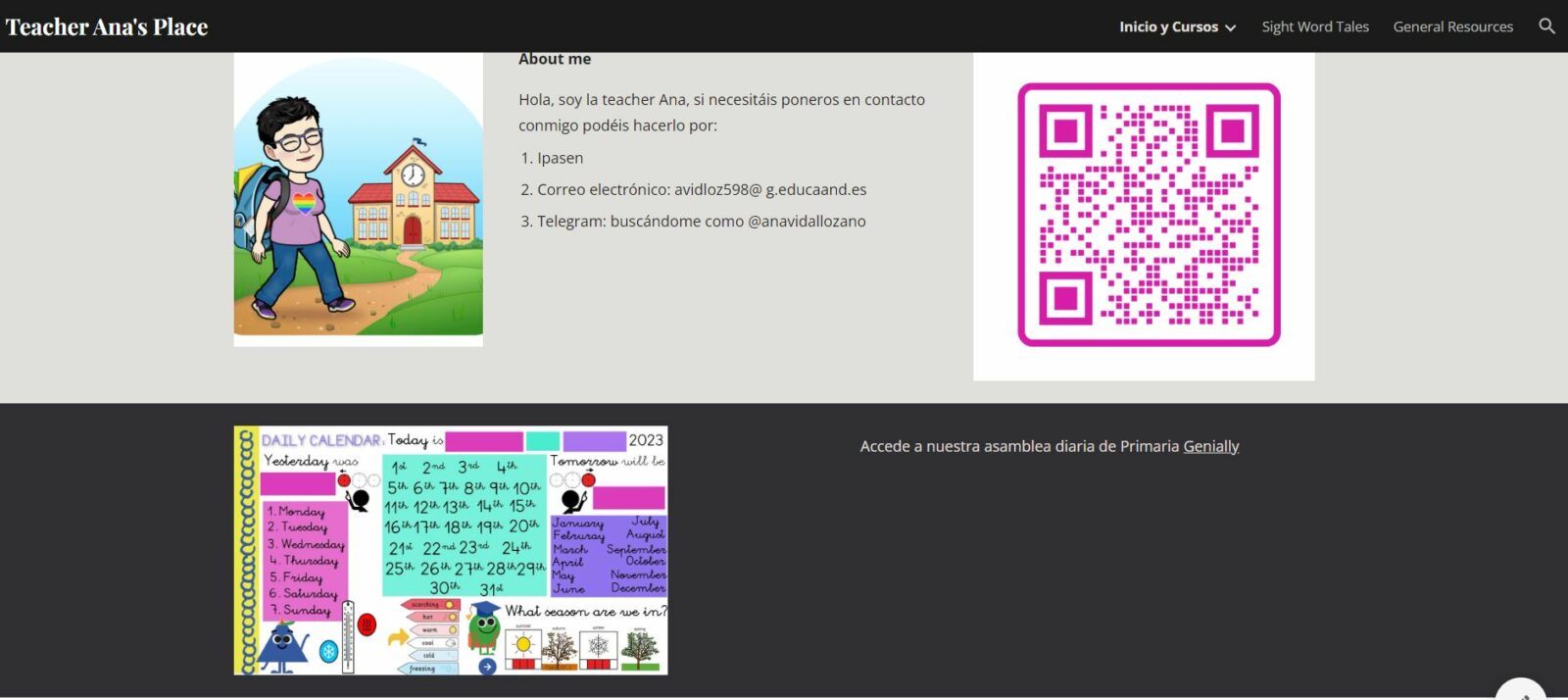The width and height of the screenshot is (1568, 700).
Task: Click the "Hola, soy la teacher Ana" paragraph
Action: [x=722, y=112]
